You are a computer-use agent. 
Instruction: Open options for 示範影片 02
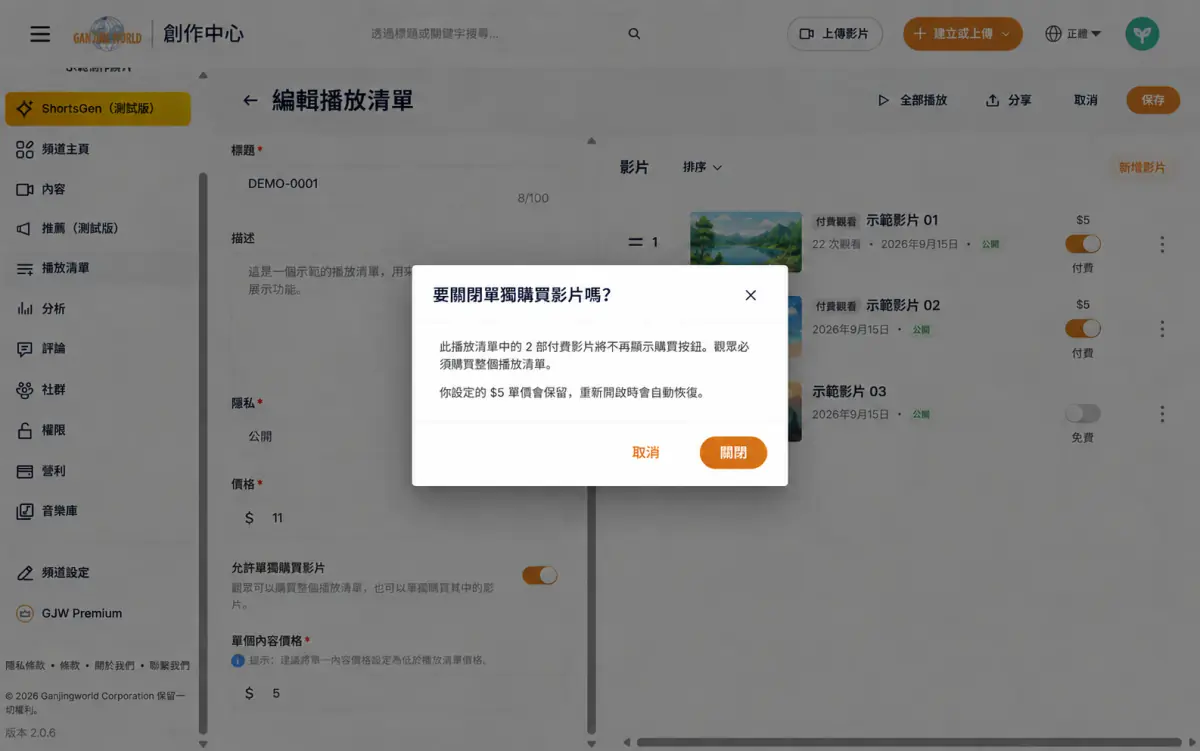[x=1162, y=328]
